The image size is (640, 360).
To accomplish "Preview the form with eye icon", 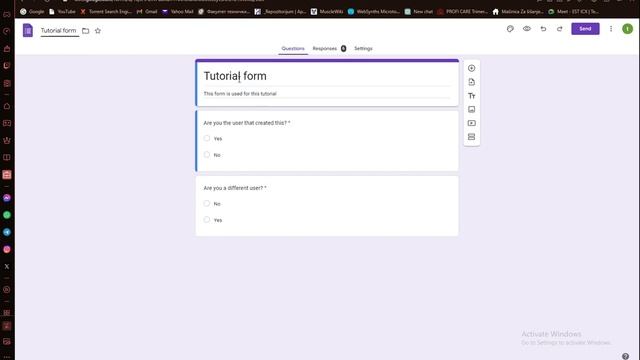I will click(x=527, y=29).
